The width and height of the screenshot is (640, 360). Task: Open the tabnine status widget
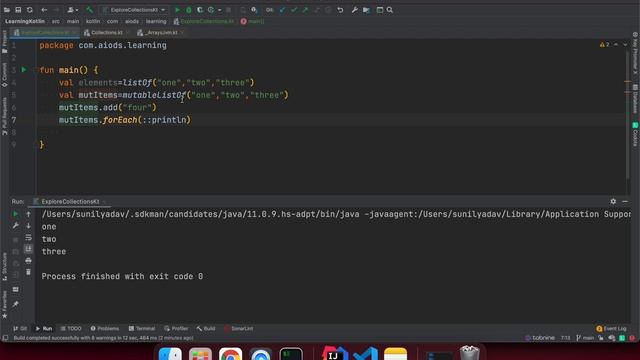click(540, 338)
